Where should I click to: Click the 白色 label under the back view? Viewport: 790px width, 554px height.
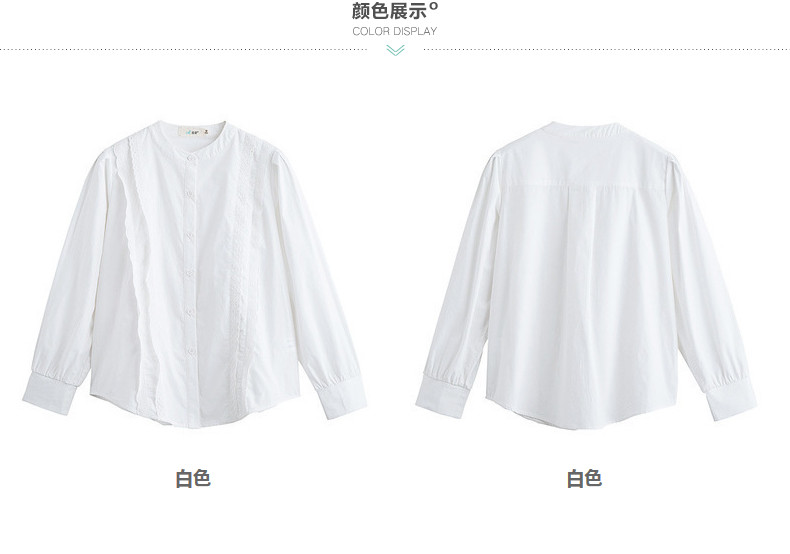point(584,478)
